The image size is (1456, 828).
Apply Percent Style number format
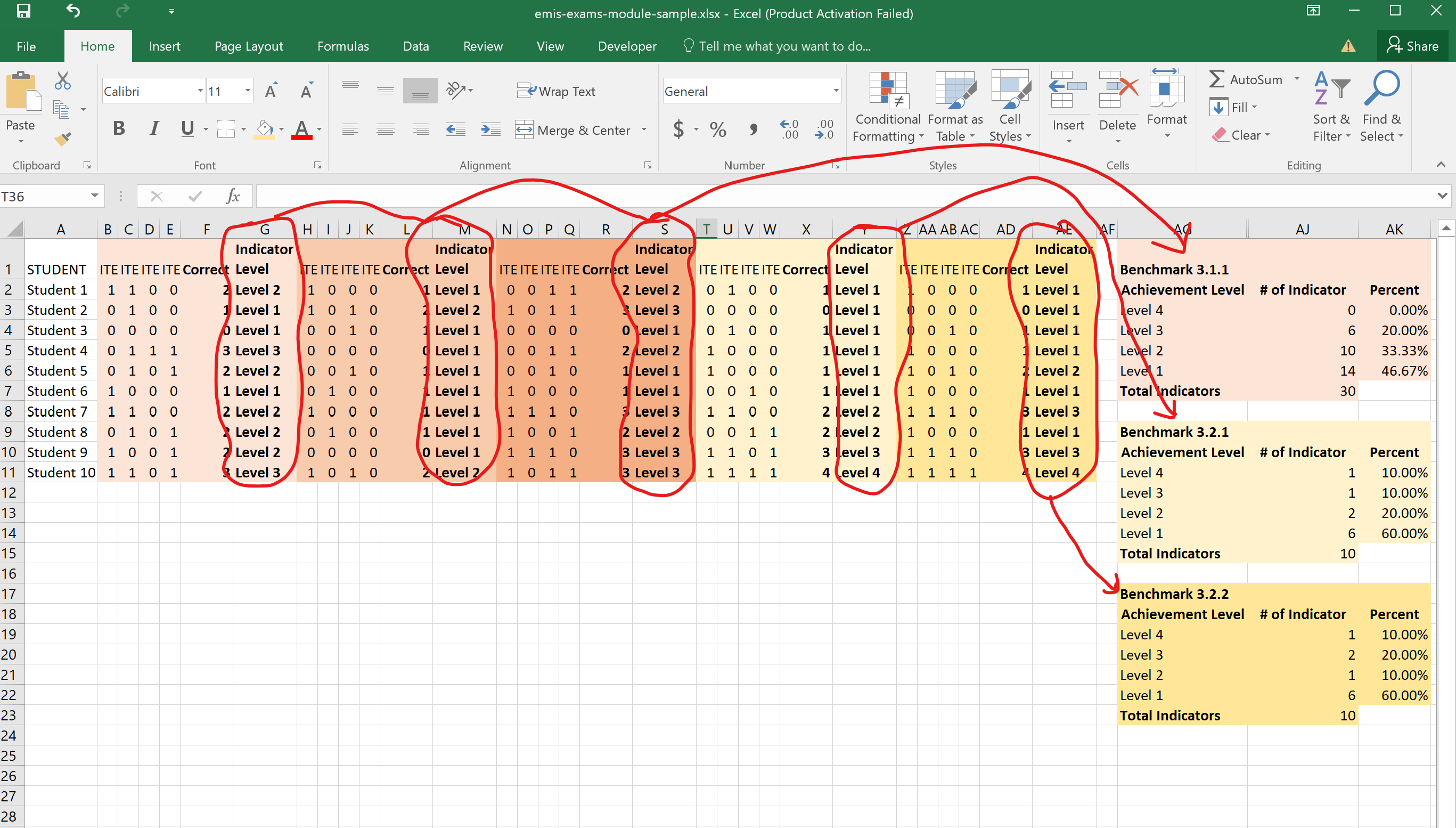[718, 129]
